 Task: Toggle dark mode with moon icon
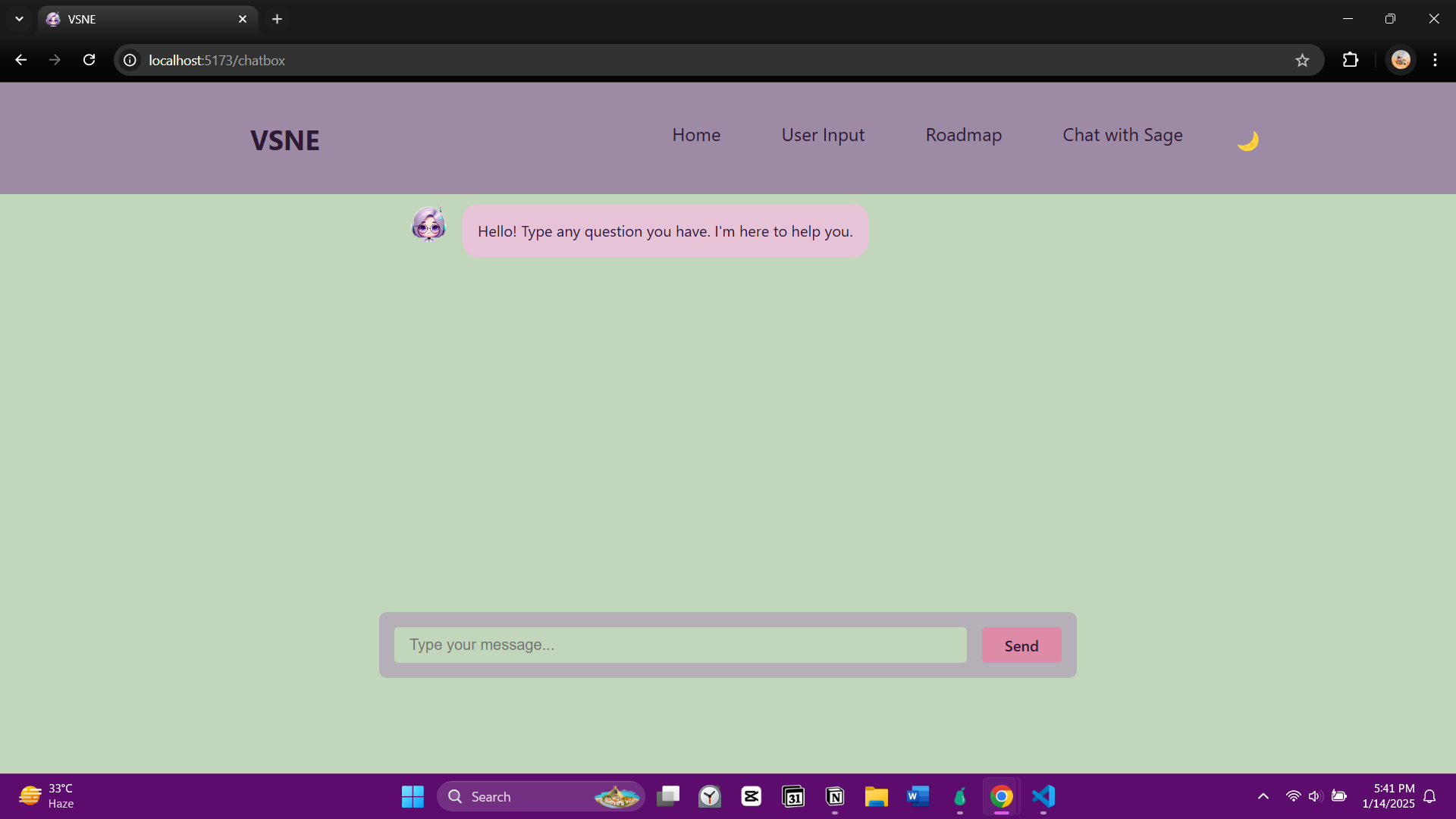(x=1247, y=140)
